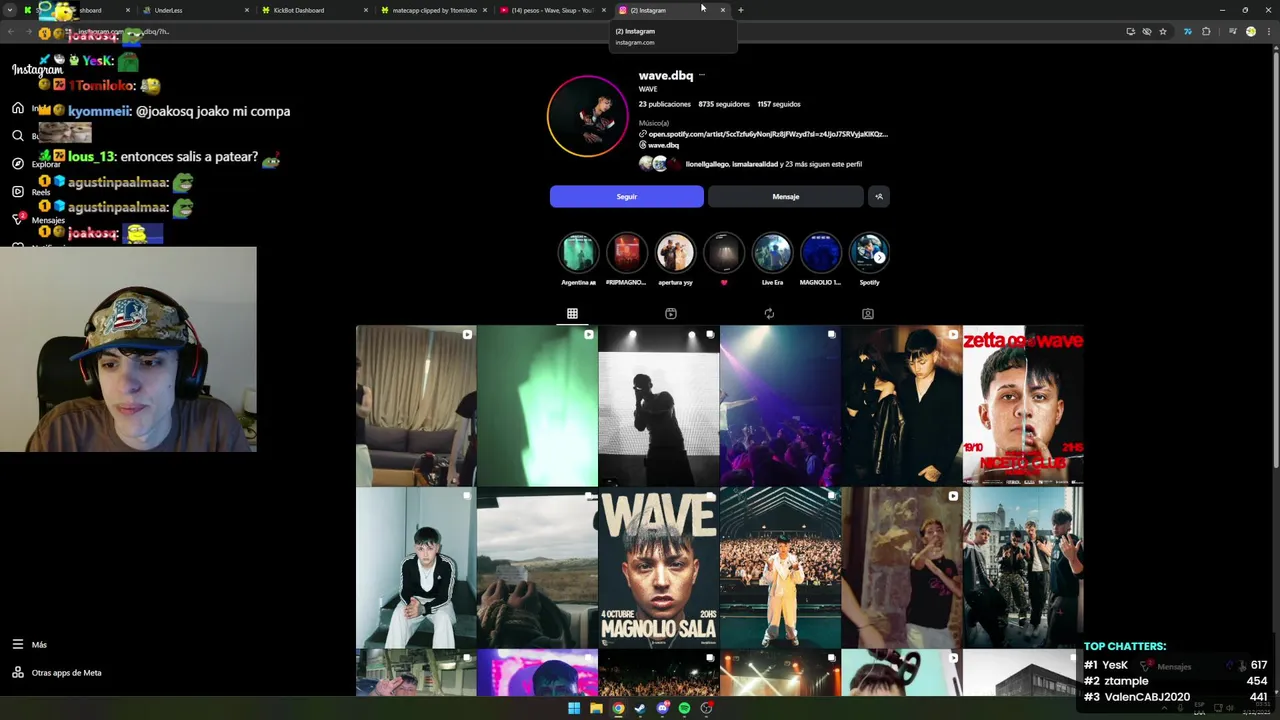Screen dimensions: 1280x720
Task: Follow wave.dbq with Seguir button
Action: click(627, 196)
